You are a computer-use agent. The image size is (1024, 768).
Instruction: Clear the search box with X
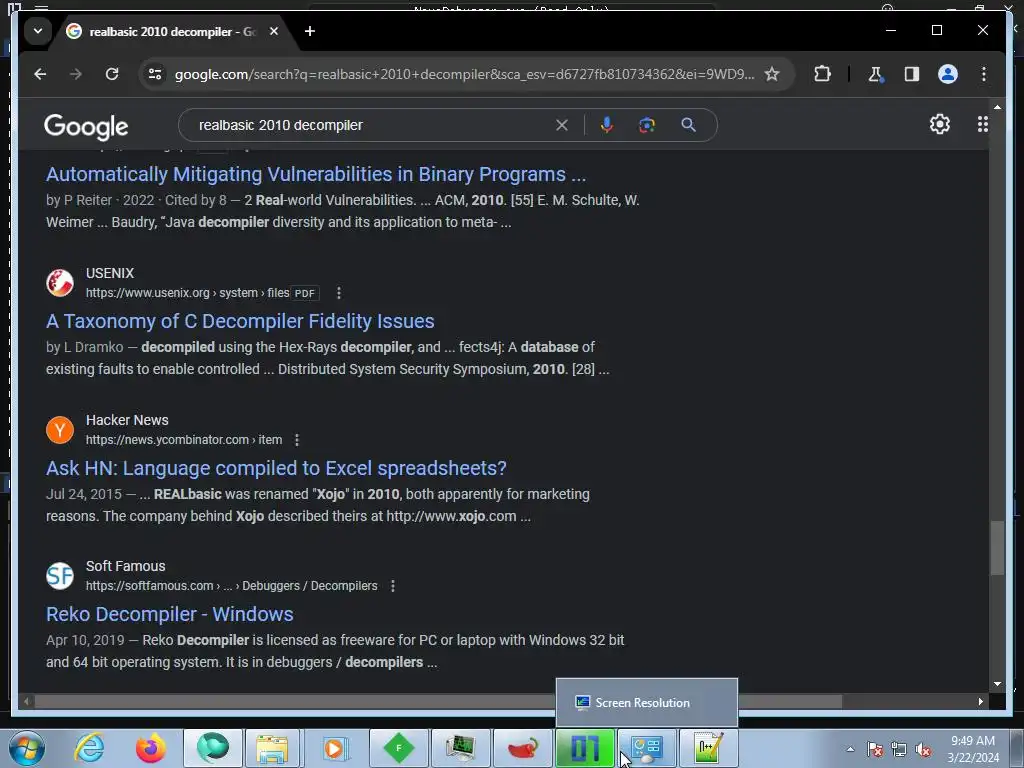(562, 125)
